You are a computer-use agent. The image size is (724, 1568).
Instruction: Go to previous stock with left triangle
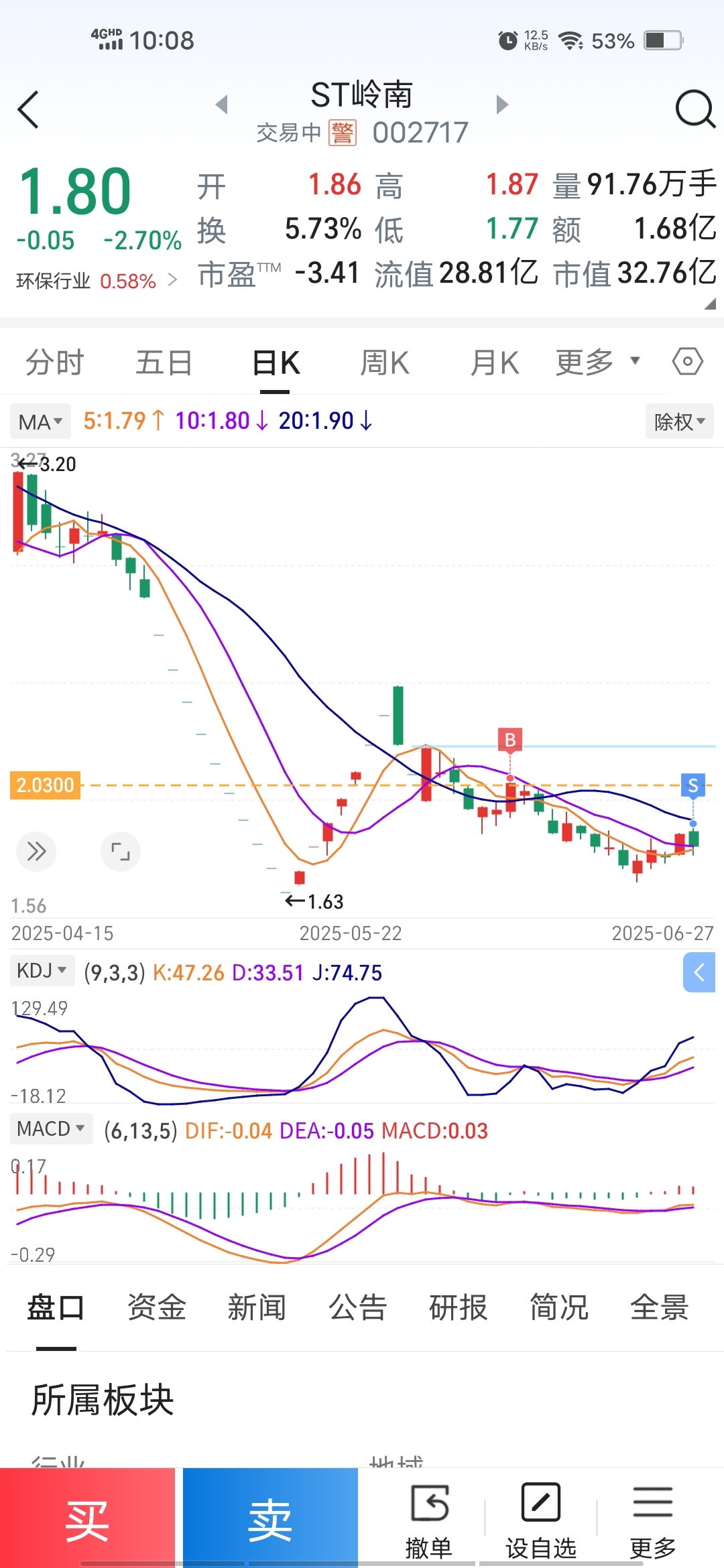222,105
